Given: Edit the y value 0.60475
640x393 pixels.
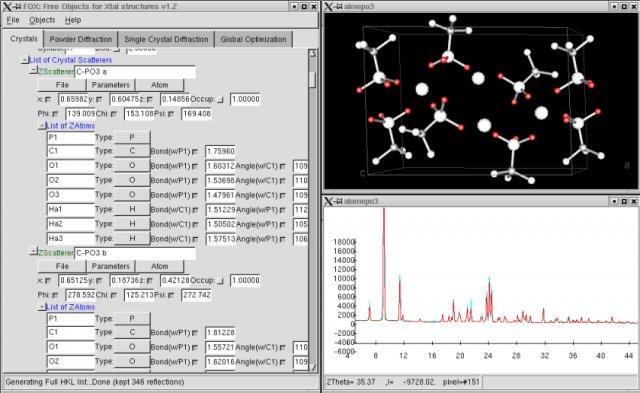Looking at the screenshot, I should point(124,99).
